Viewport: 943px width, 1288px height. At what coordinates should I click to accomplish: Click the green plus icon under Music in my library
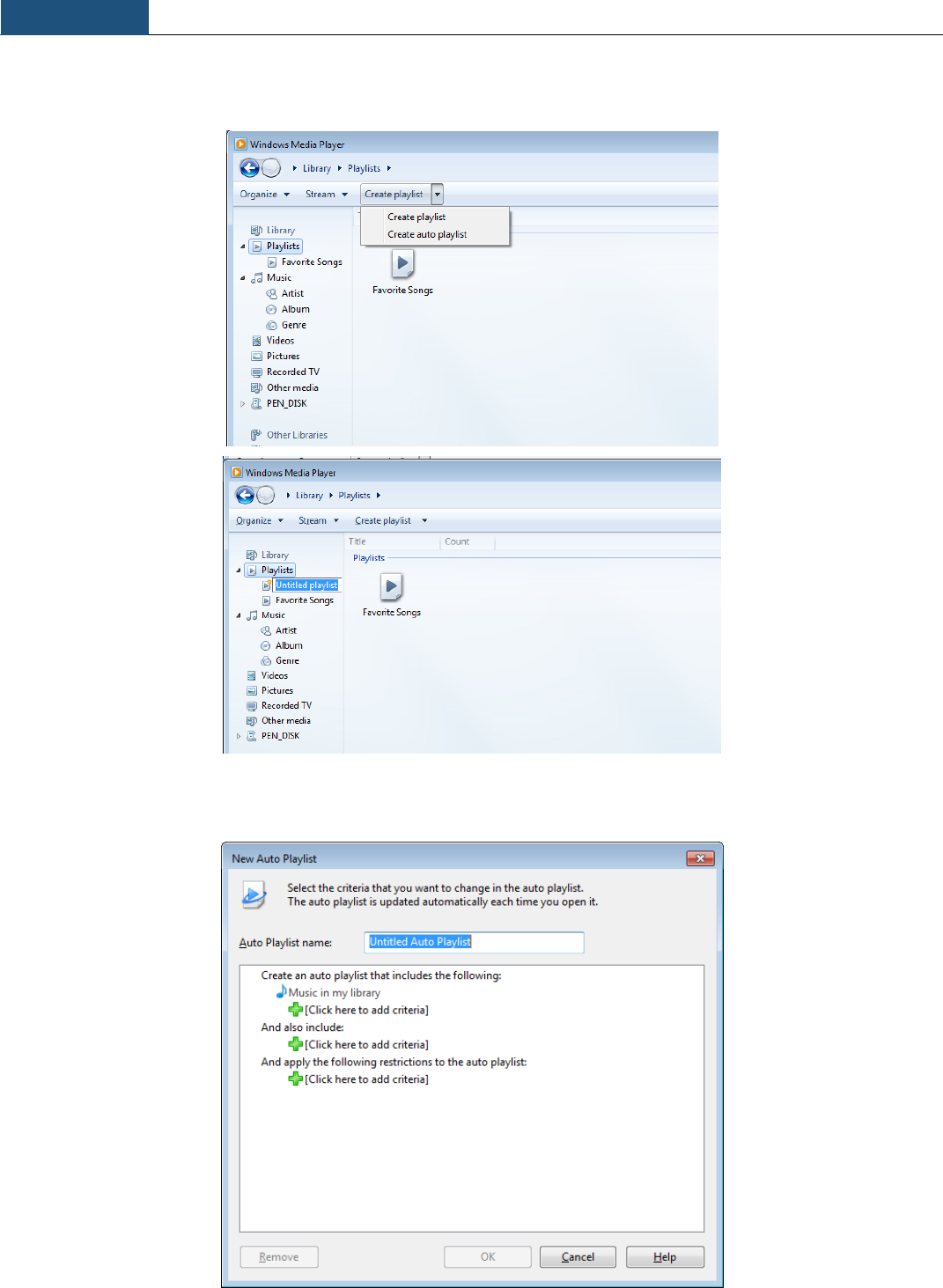point(296,1010)
